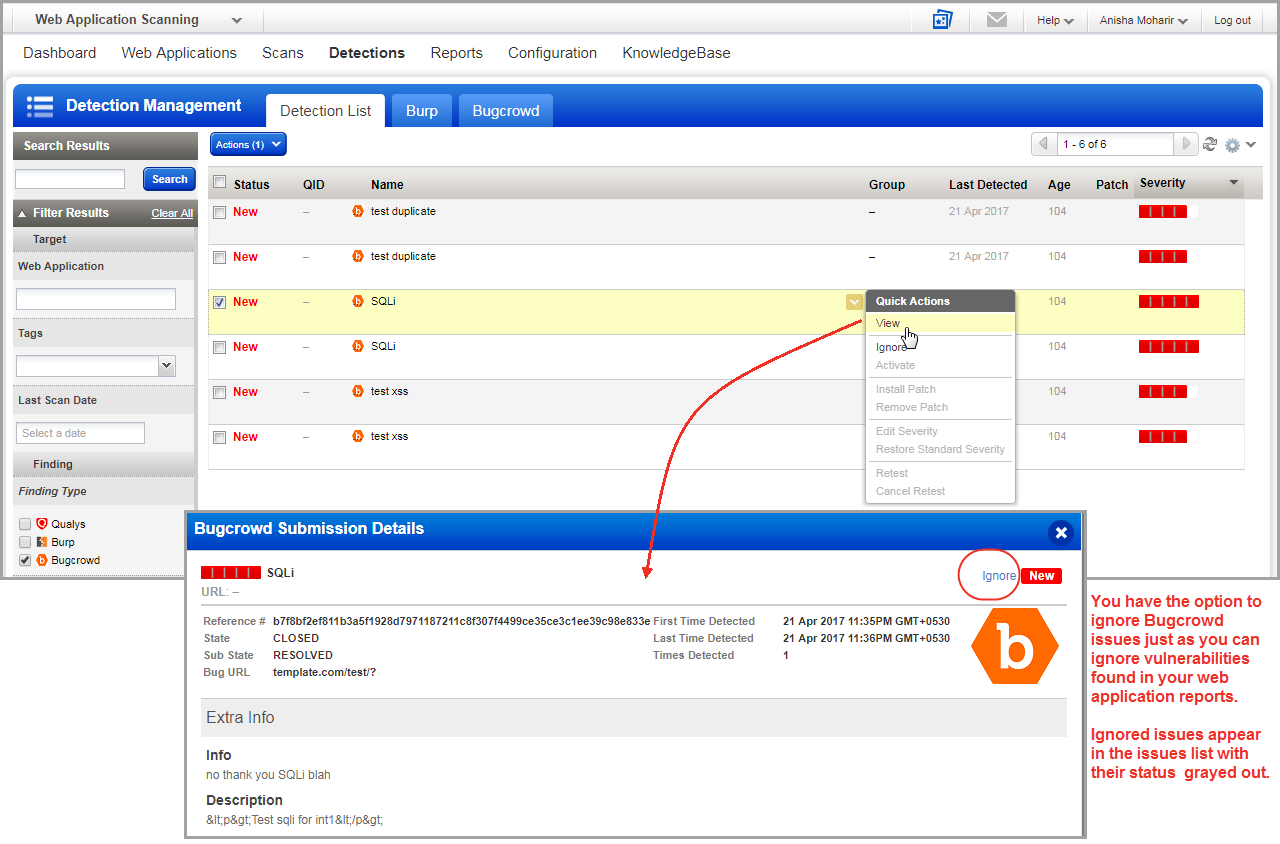Open the Tags dropdown filter
Screen dimensions: 1280x844
96,366
